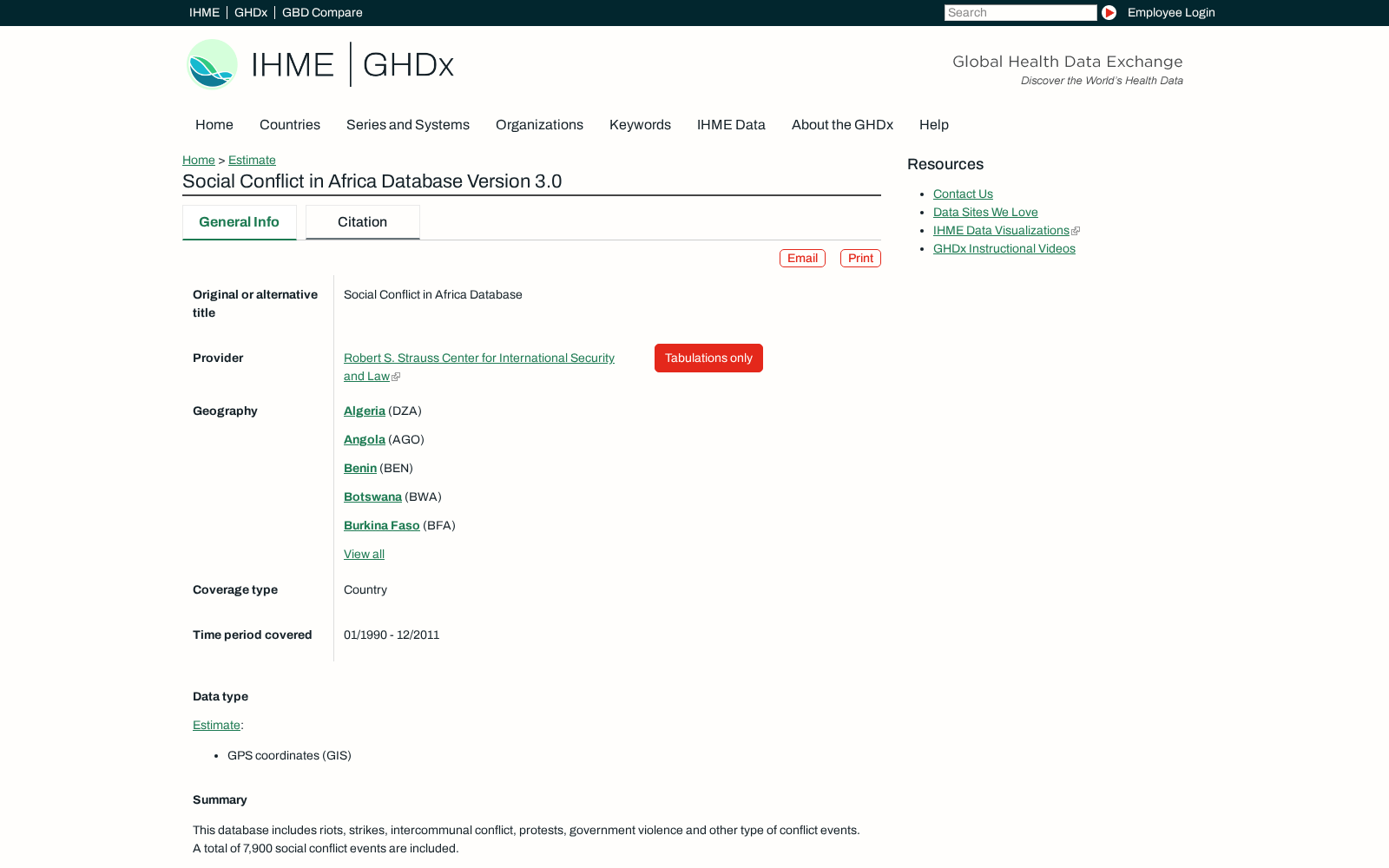The height and width of the screenshot is (868, 1389).
Task: Follow the Home breadcrumb link
Action: click(199, 160)
